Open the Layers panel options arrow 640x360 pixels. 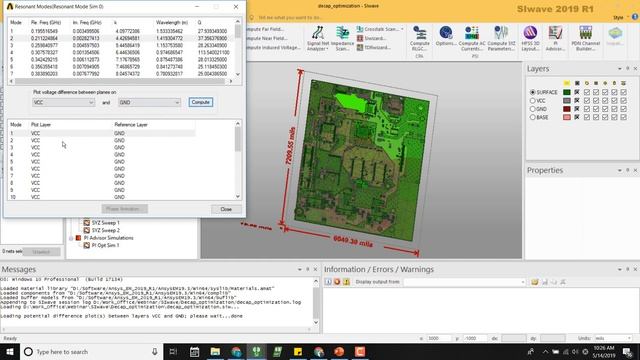point(620,69)
